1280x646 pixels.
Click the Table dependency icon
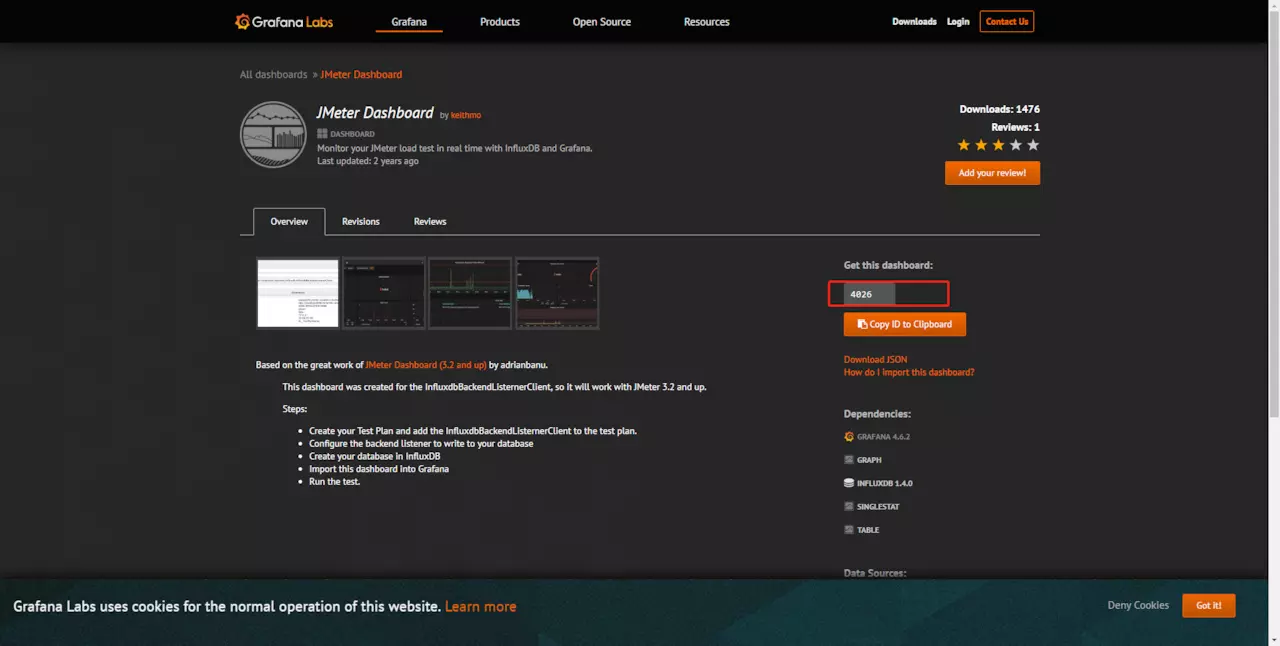[849, 530]
